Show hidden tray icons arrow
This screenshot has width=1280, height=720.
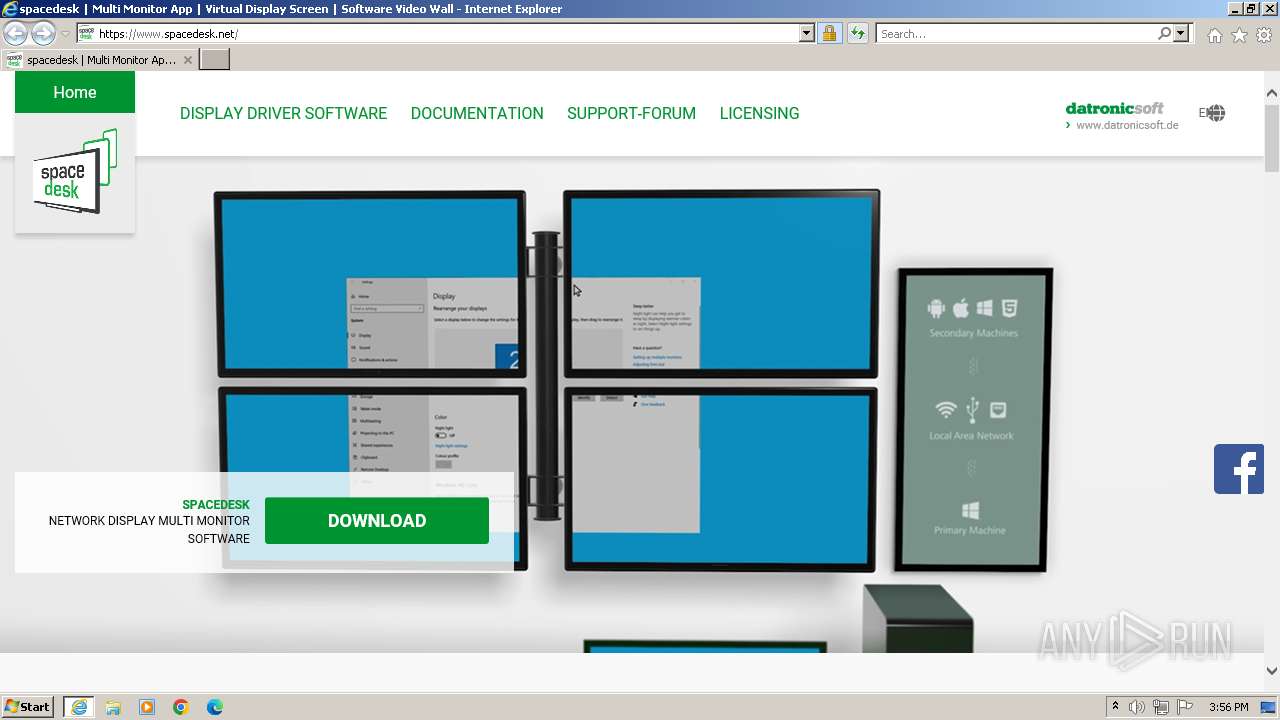(1115, 707)
